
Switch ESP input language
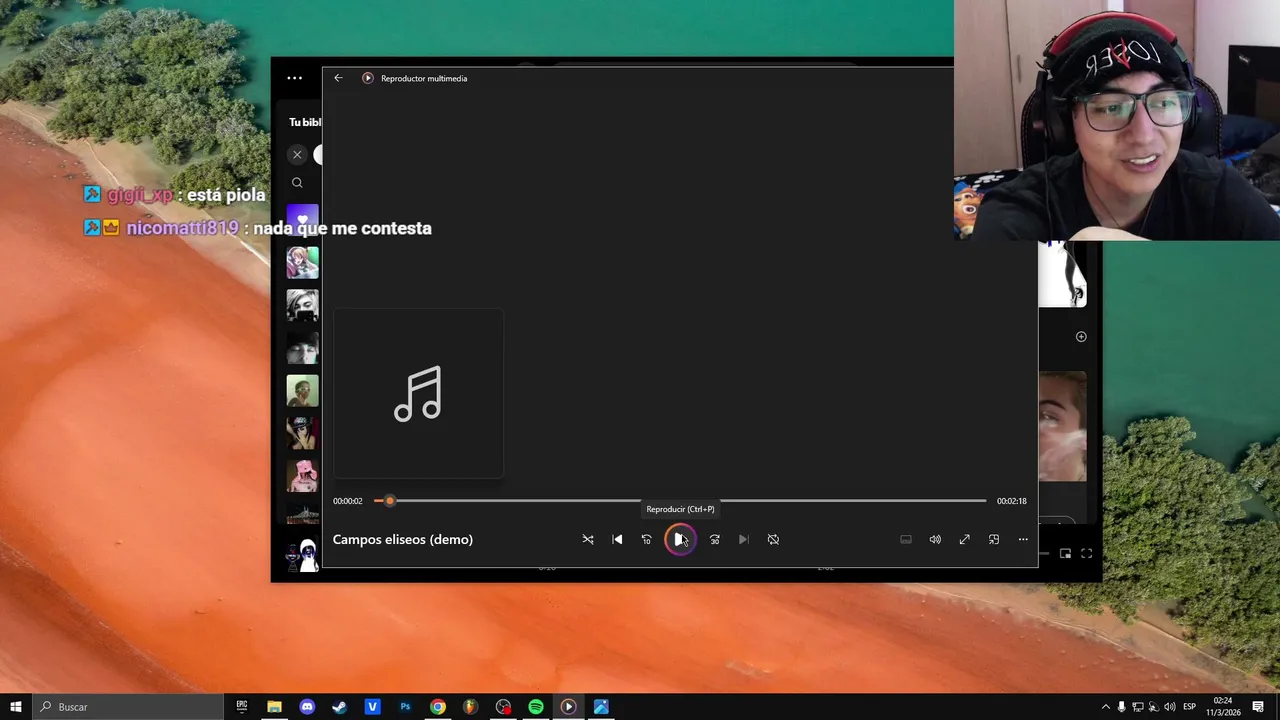(1189, 707)
